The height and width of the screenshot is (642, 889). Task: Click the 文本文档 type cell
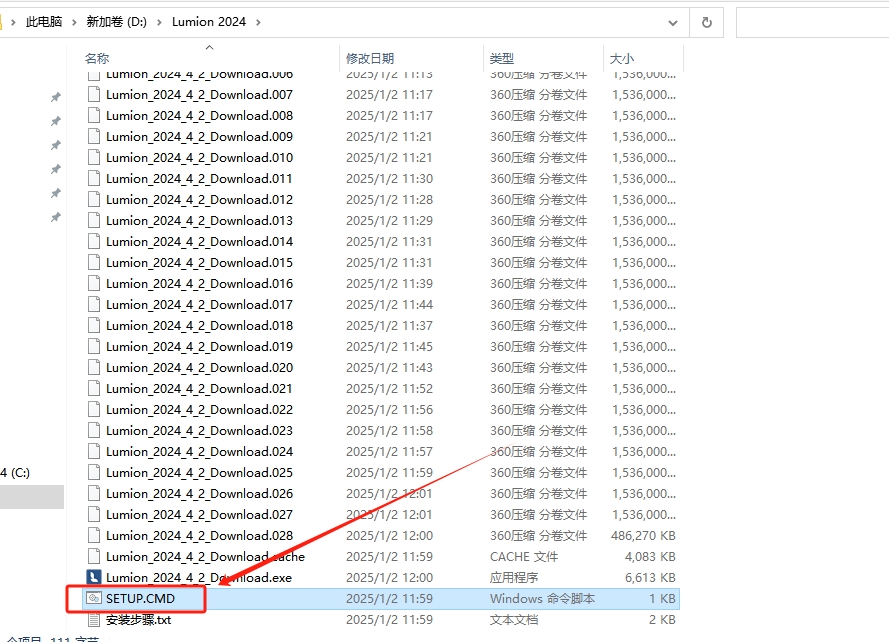coord(514,619)
